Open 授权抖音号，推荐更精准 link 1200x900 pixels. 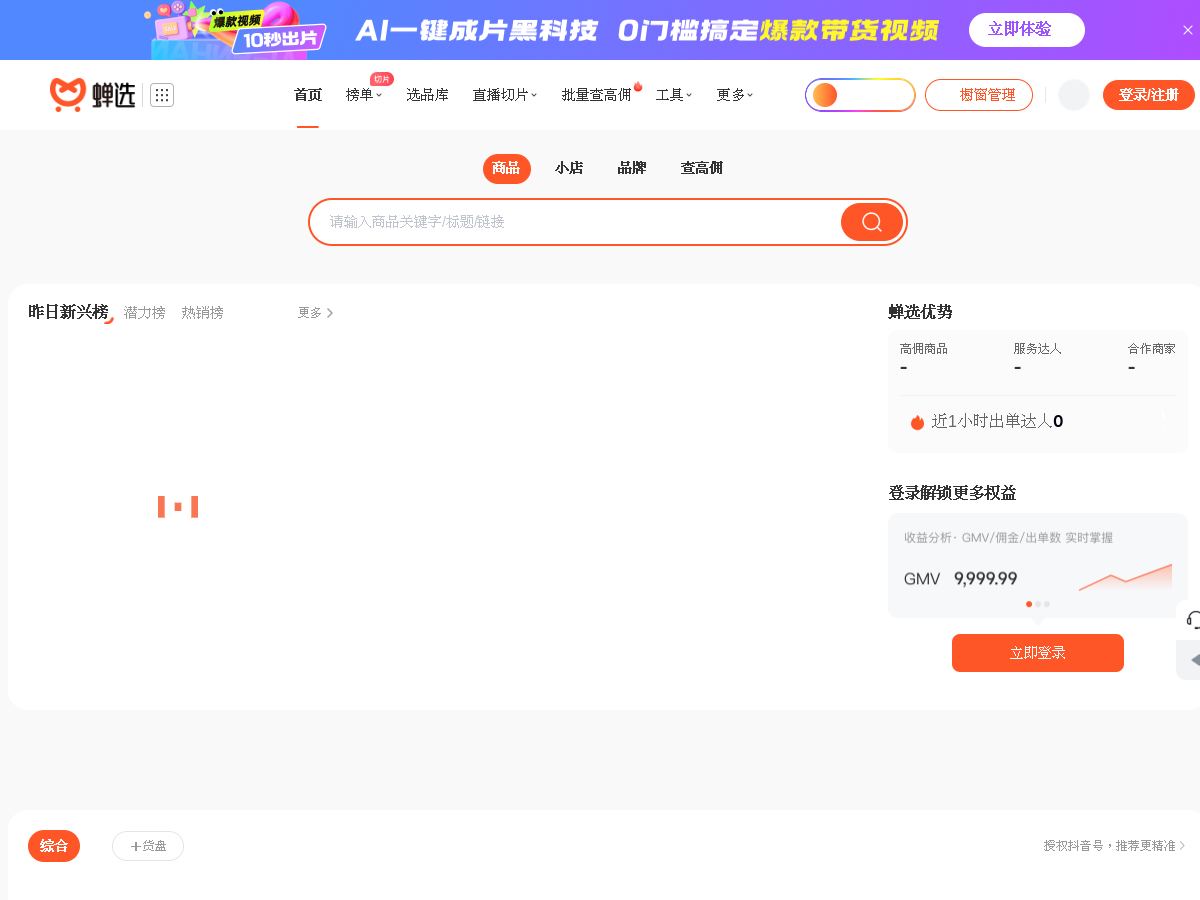click(x=1114, y=846)
